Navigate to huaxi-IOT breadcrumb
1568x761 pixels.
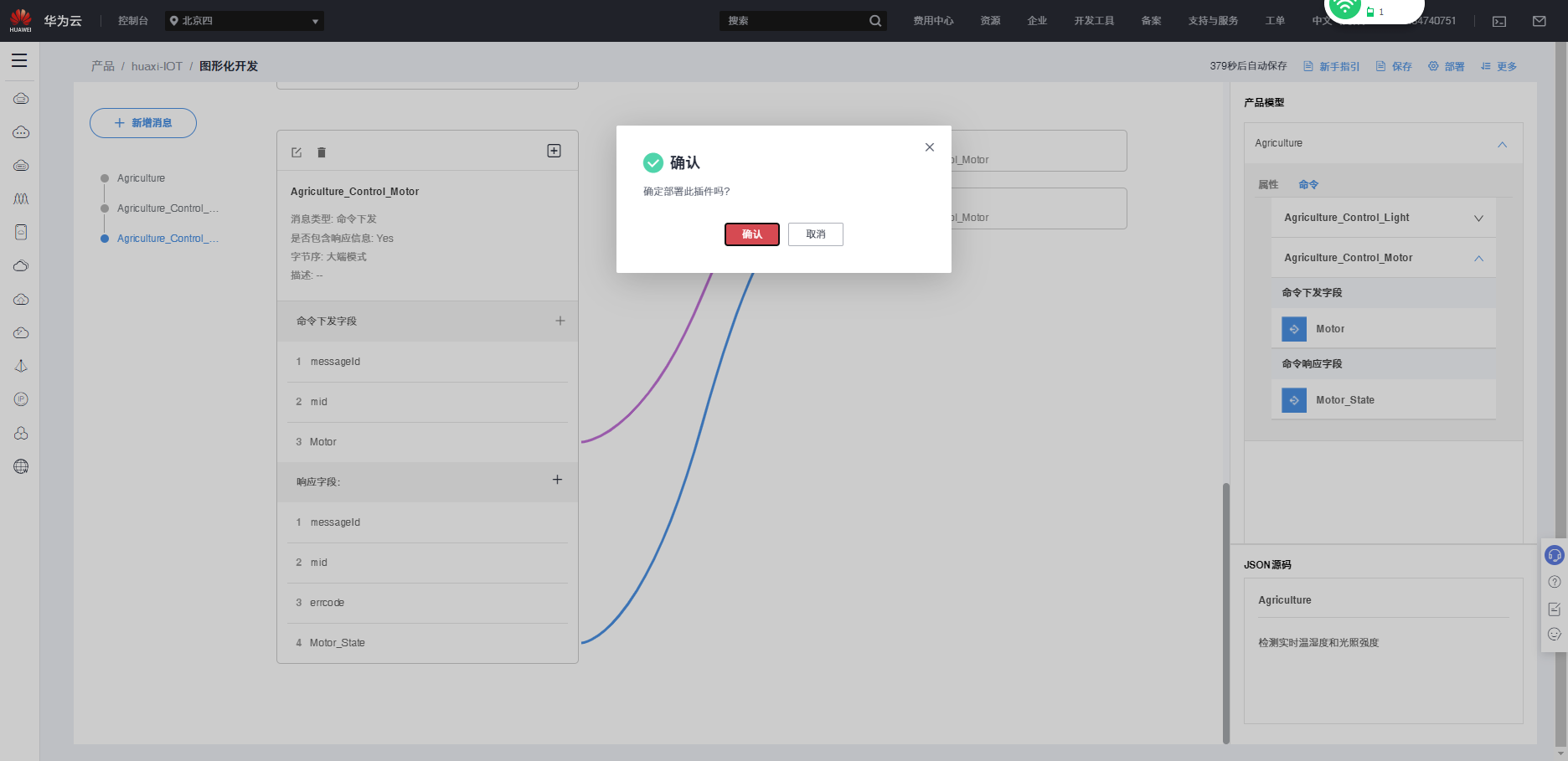[x=157, y=66]
